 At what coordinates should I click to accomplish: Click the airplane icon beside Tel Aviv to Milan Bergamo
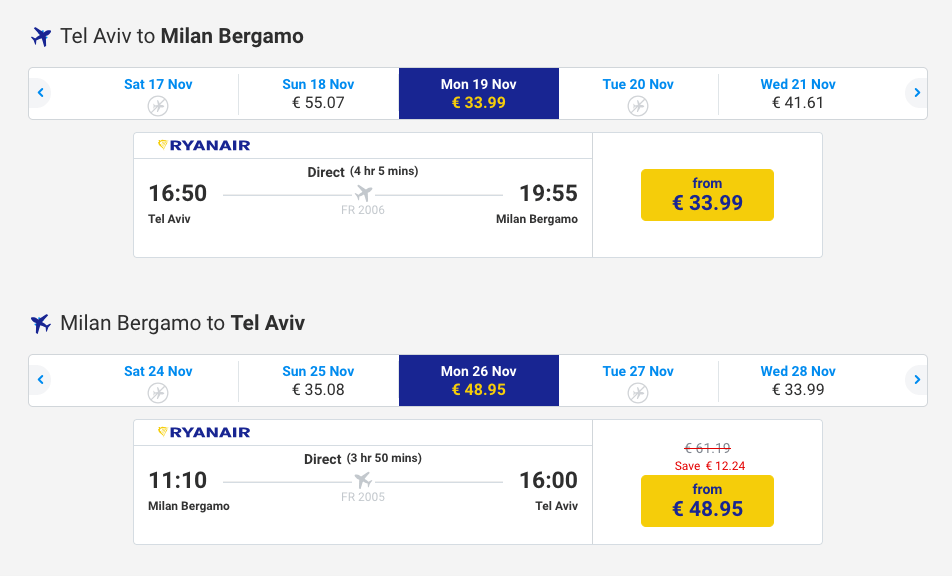point(41,37)
